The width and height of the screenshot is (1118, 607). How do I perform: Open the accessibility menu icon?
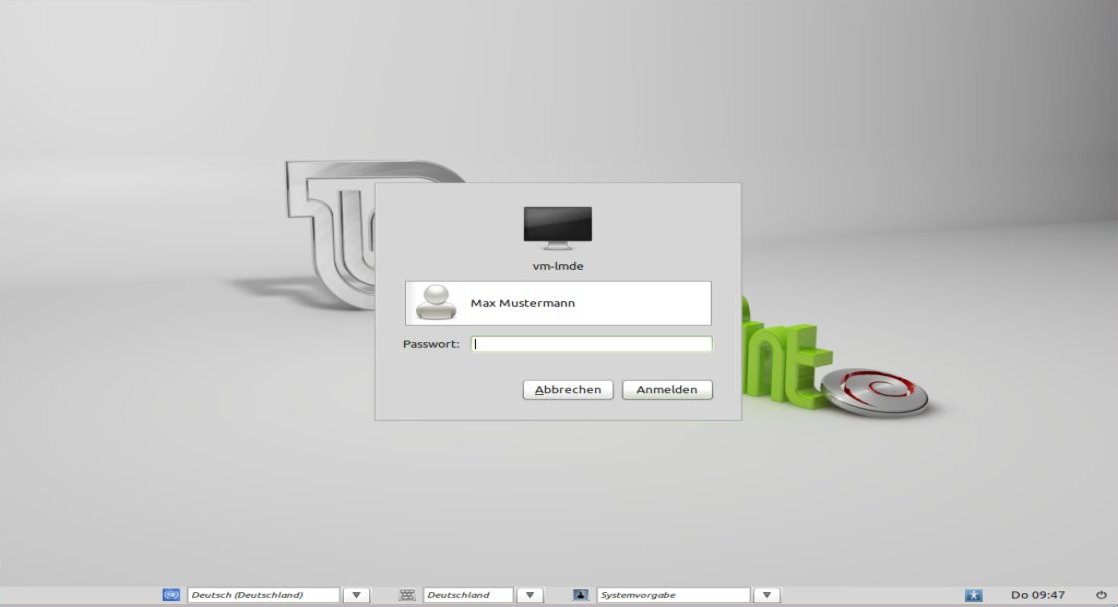(x=973, y=595)
